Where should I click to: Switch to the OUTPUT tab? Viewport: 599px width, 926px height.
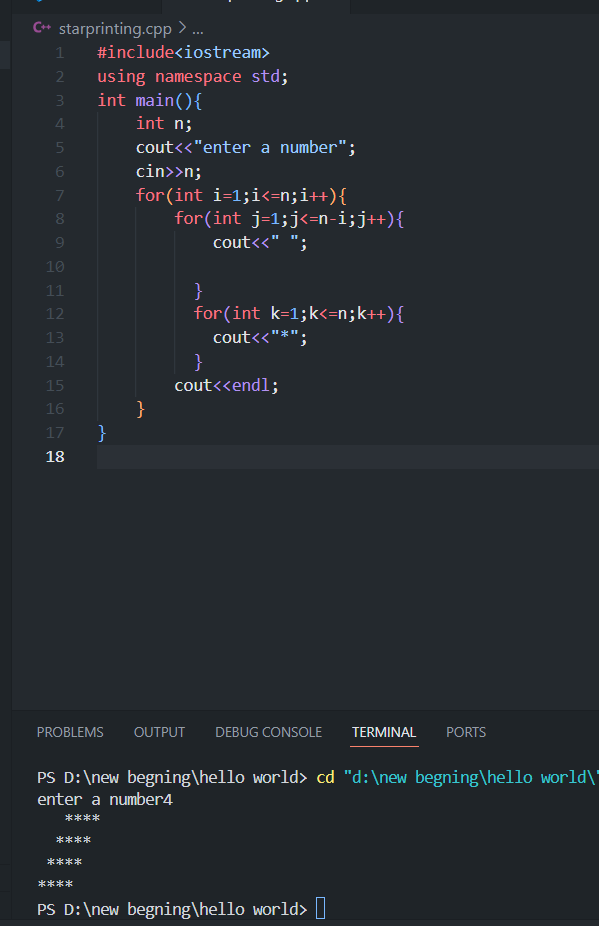159,732
